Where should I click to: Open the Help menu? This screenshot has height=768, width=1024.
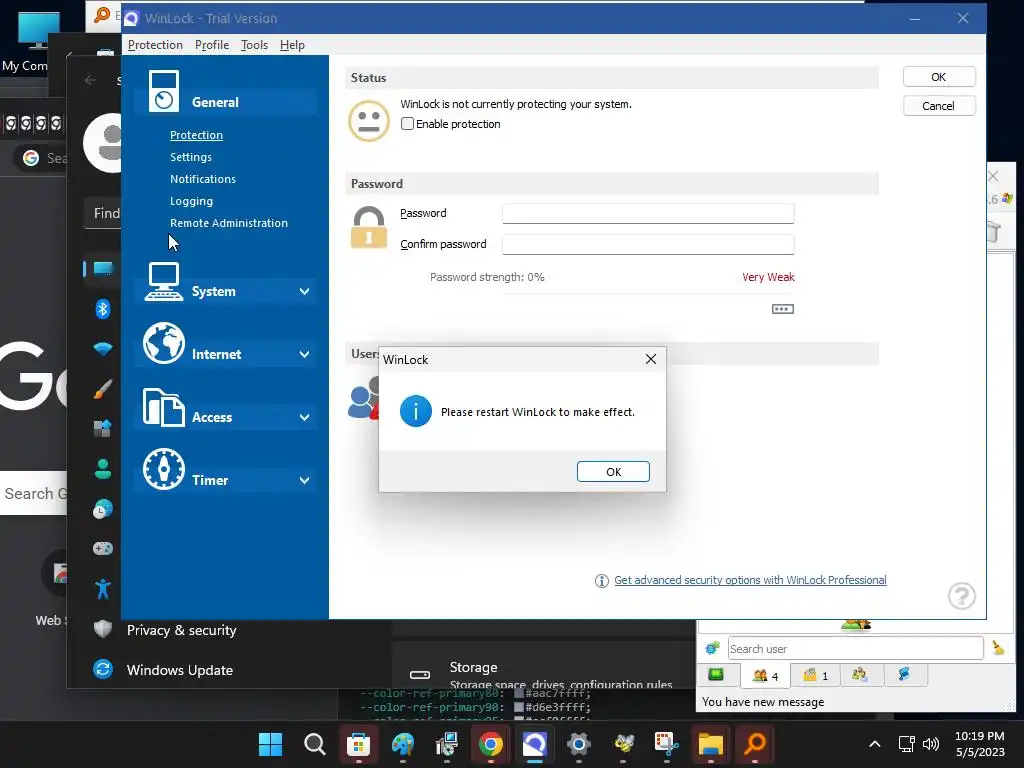point(292,45)
